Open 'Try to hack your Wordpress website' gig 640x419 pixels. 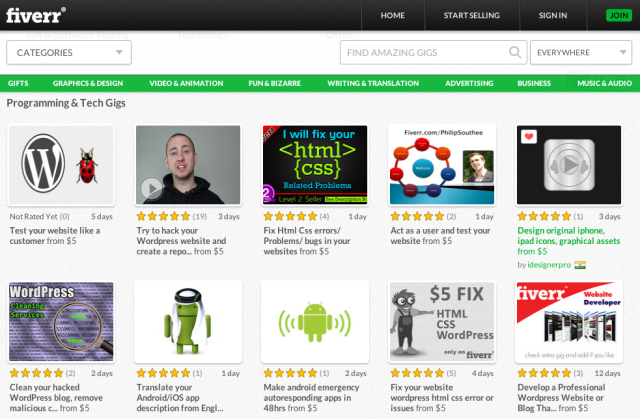click(181, 241)
